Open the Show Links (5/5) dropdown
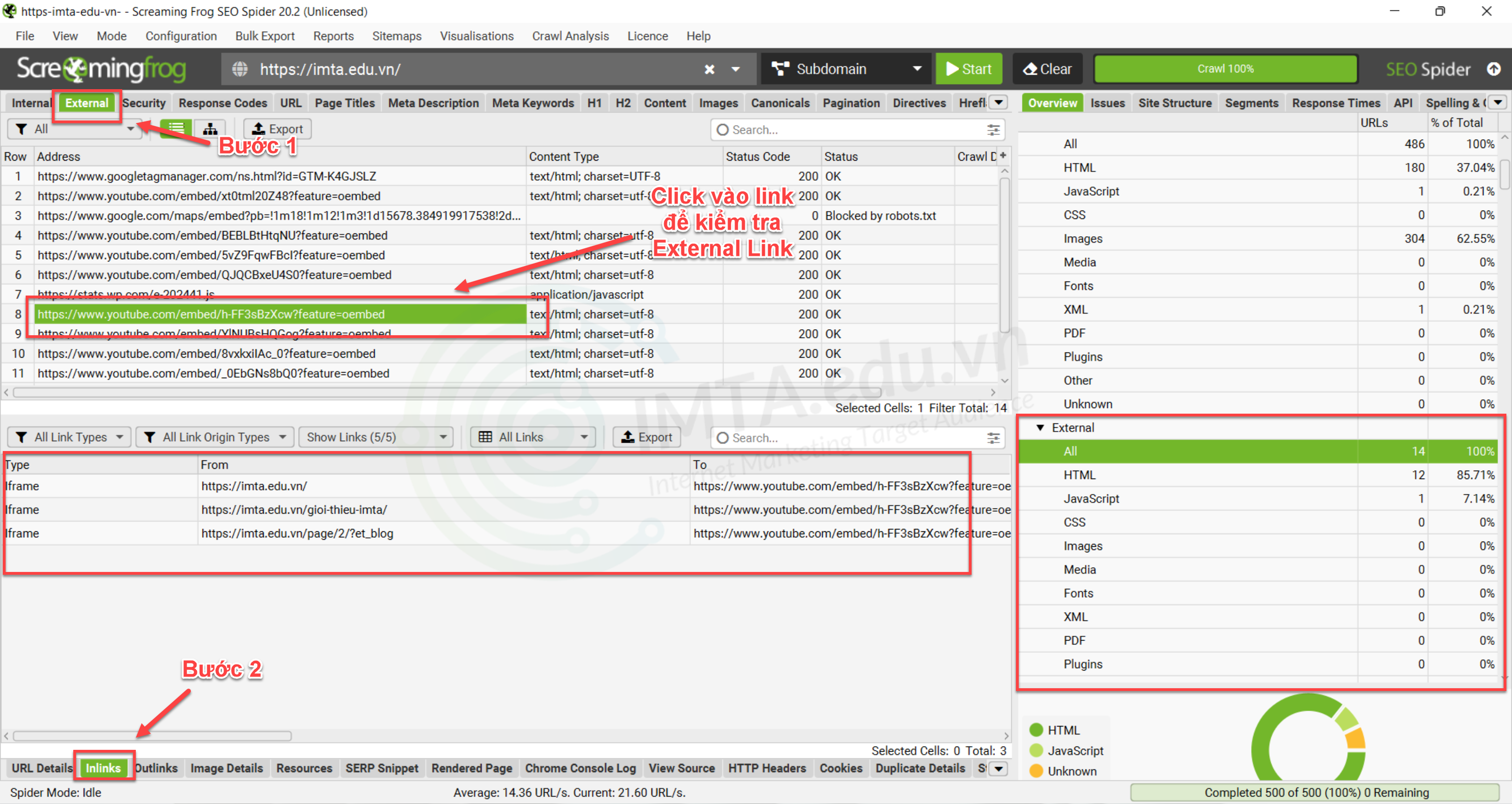 [x=376, y=437]
